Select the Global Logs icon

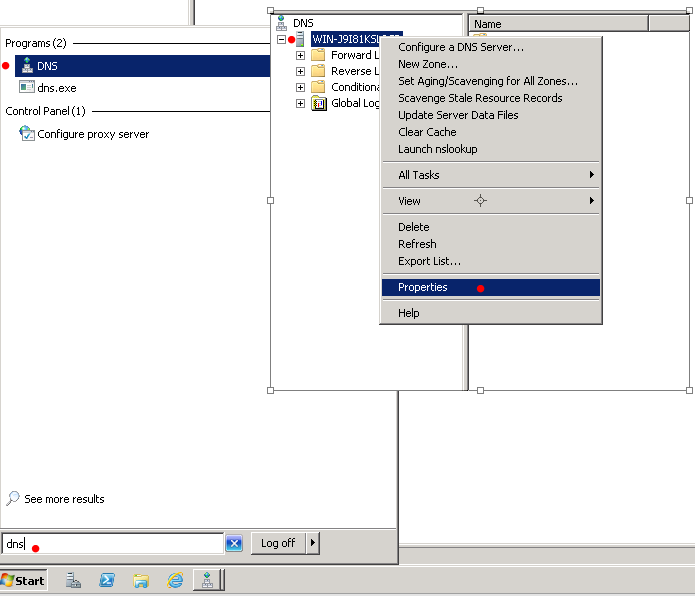[x=319, y=103]
